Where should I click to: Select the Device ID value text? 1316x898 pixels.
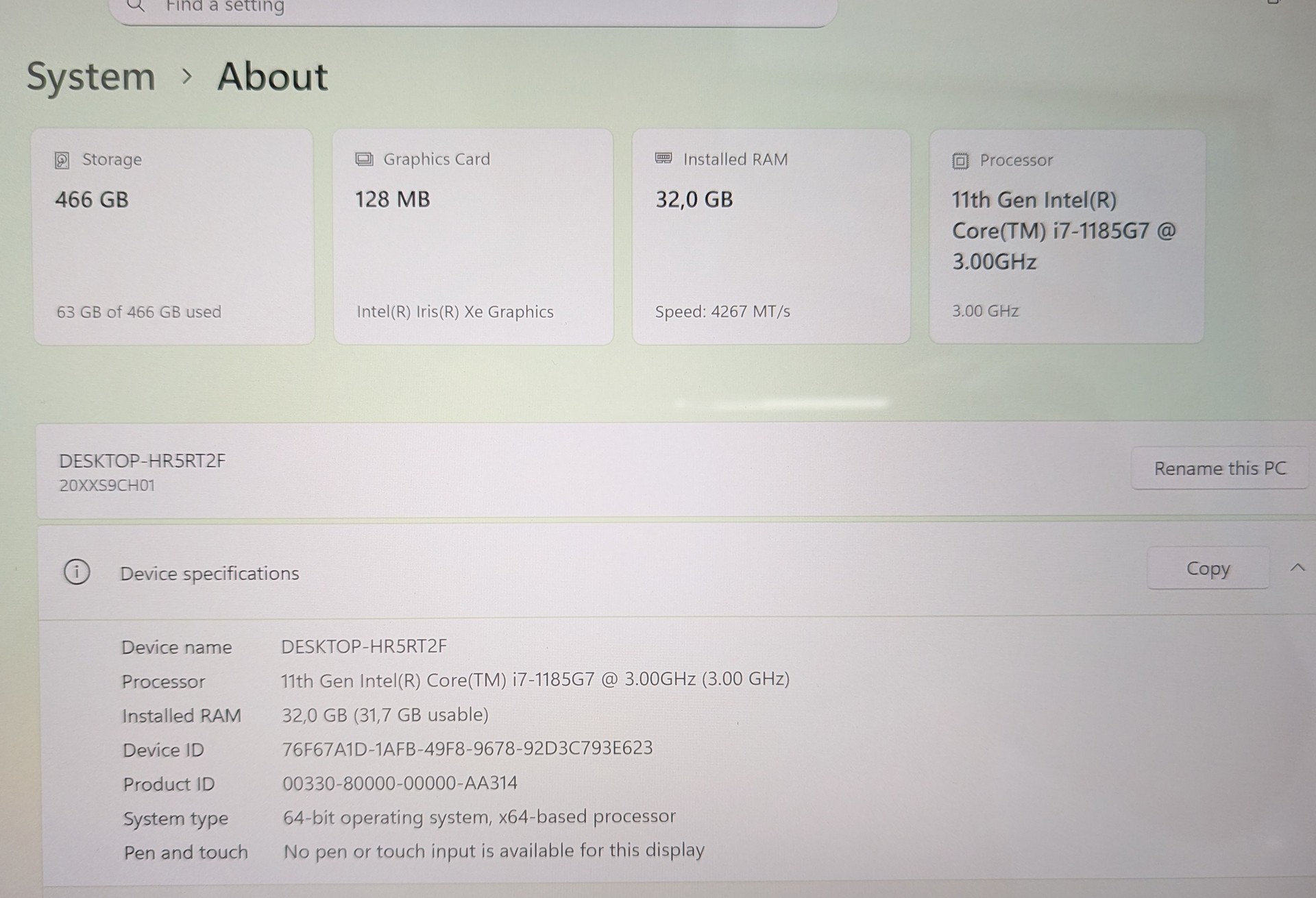[467, 749]
